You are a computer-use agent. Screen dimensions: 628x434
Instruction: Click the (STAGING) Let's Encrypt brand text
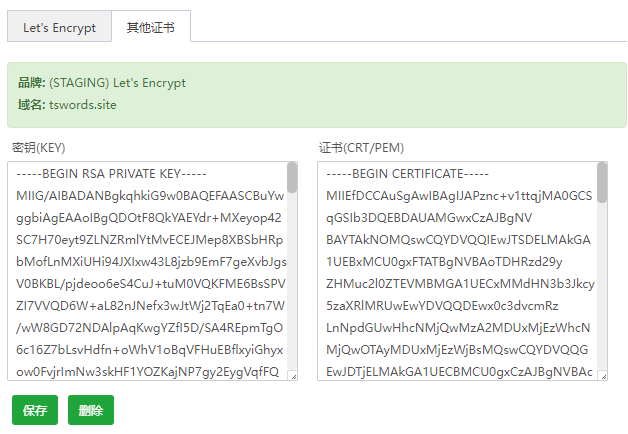[118, 83]
